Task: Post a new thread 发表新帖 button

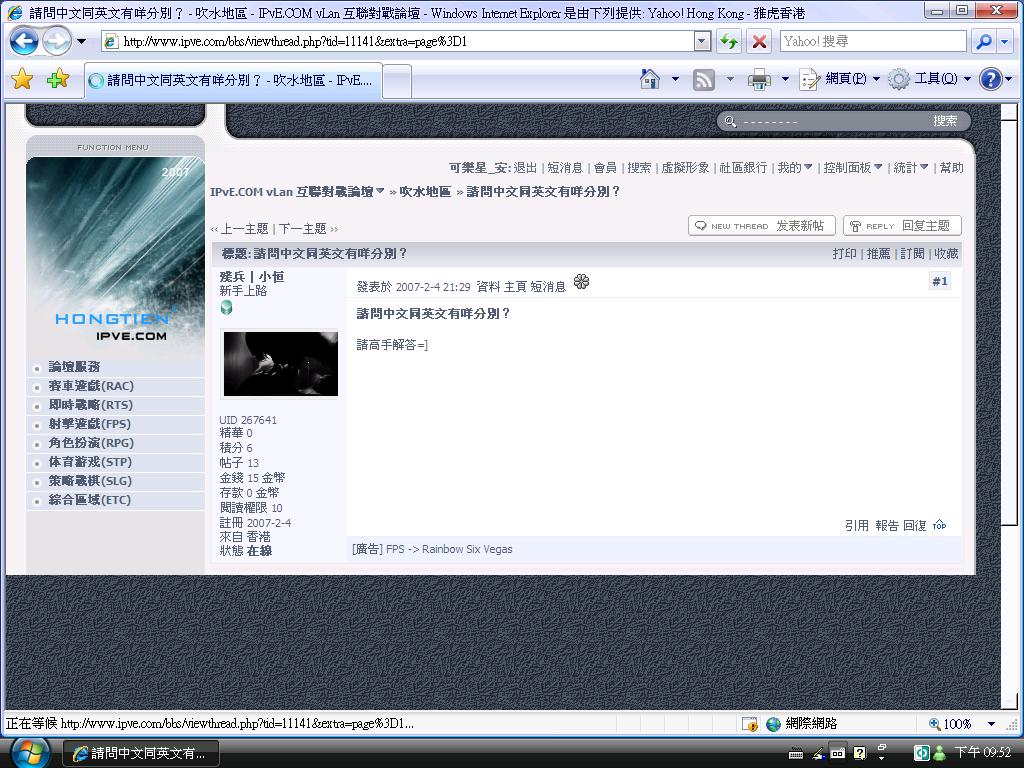Action: click(762, 226)
